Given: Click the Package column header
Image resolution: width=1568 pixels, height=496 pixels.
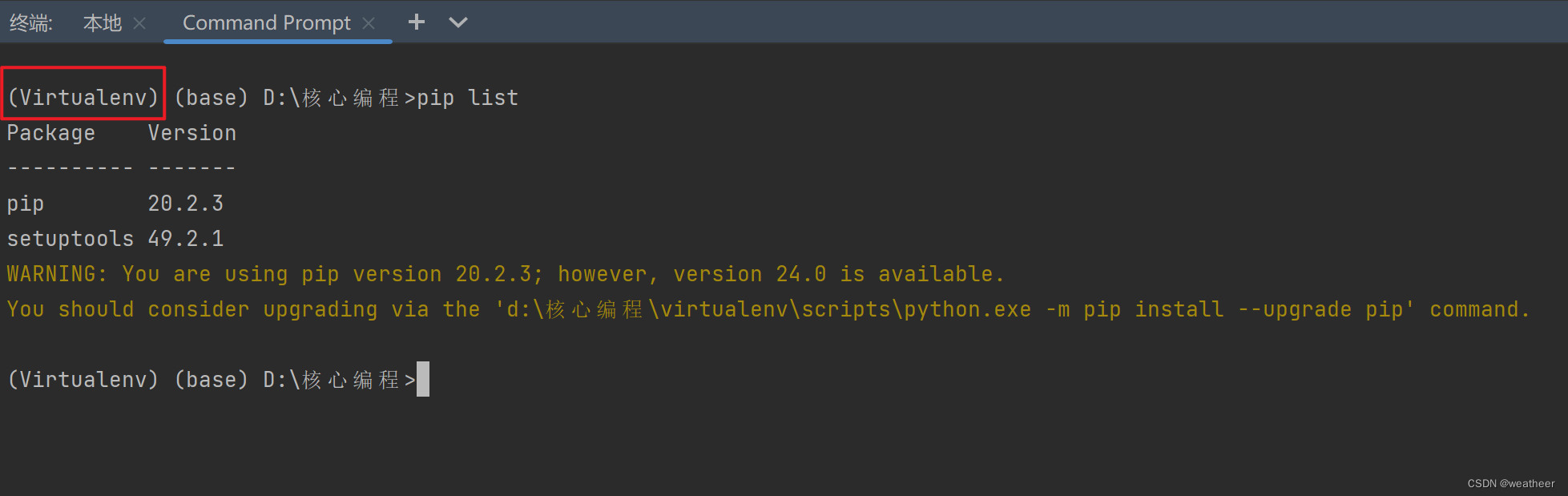Looking at the screenshot, I should [50, 132].
